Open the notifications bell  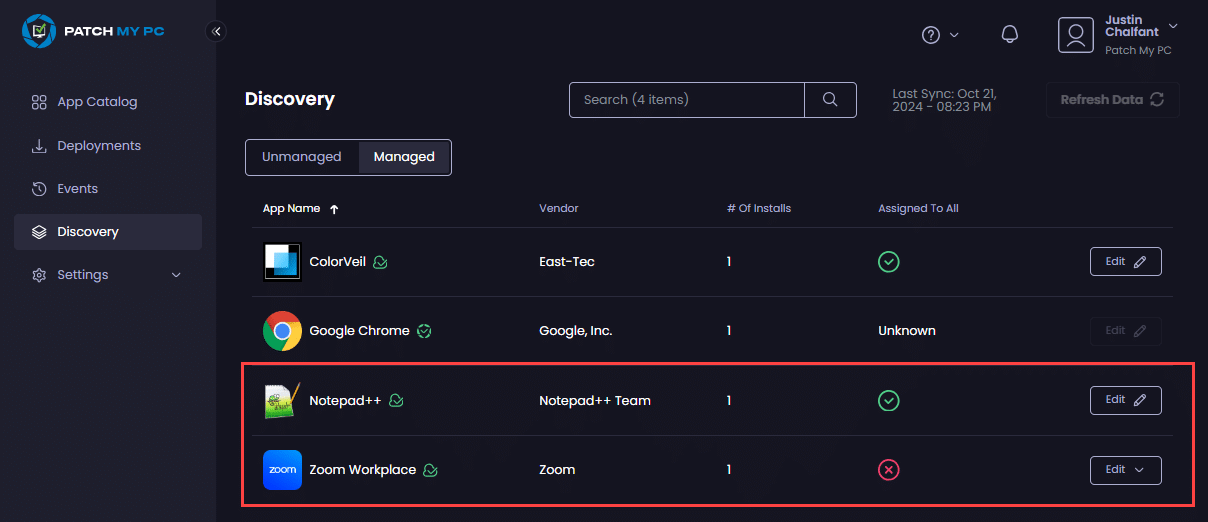tap(1010, 35)
